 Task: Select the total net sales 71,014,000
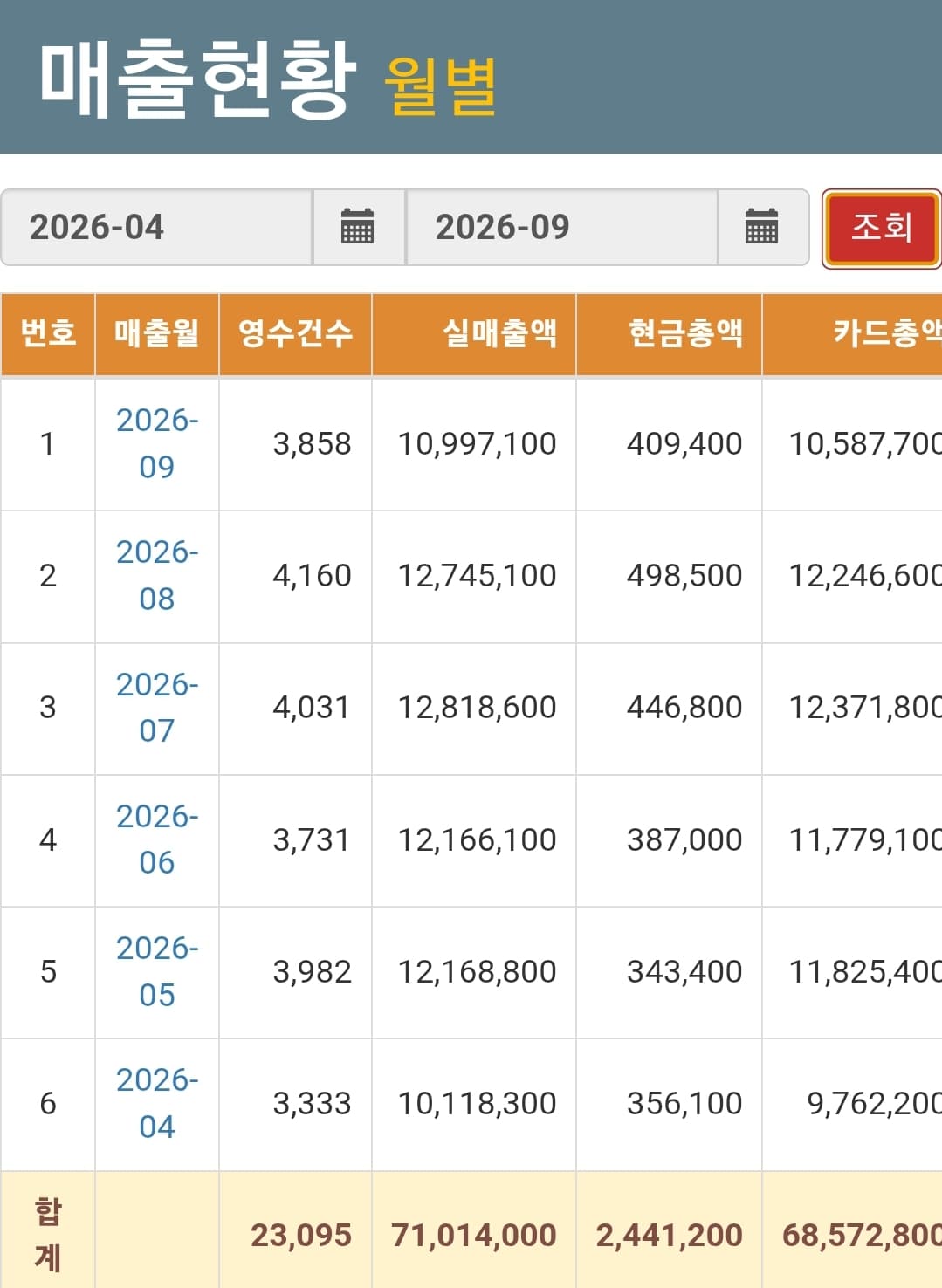(x=474, y=1236)
